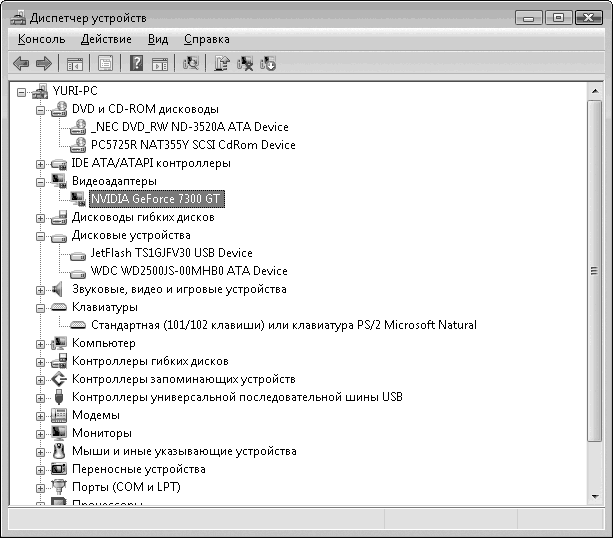Screen dimensions: 613x538
Task: Select JetFlash TS1GJFV30 USB Device
Action: [x=170, y=253]
